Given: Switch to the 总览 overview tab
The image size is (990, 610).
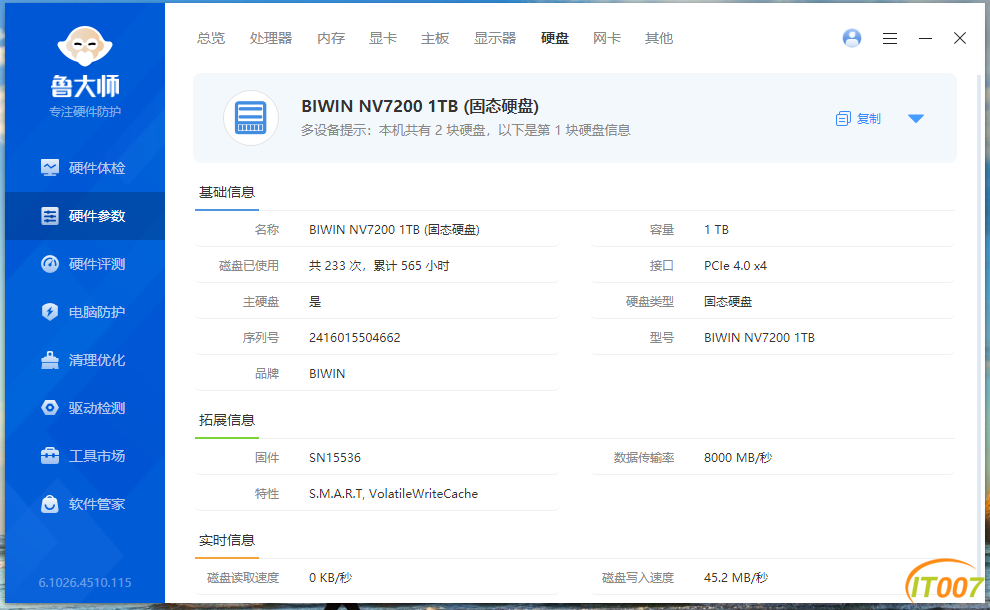Looking at the screenshot, I should 211,37.
